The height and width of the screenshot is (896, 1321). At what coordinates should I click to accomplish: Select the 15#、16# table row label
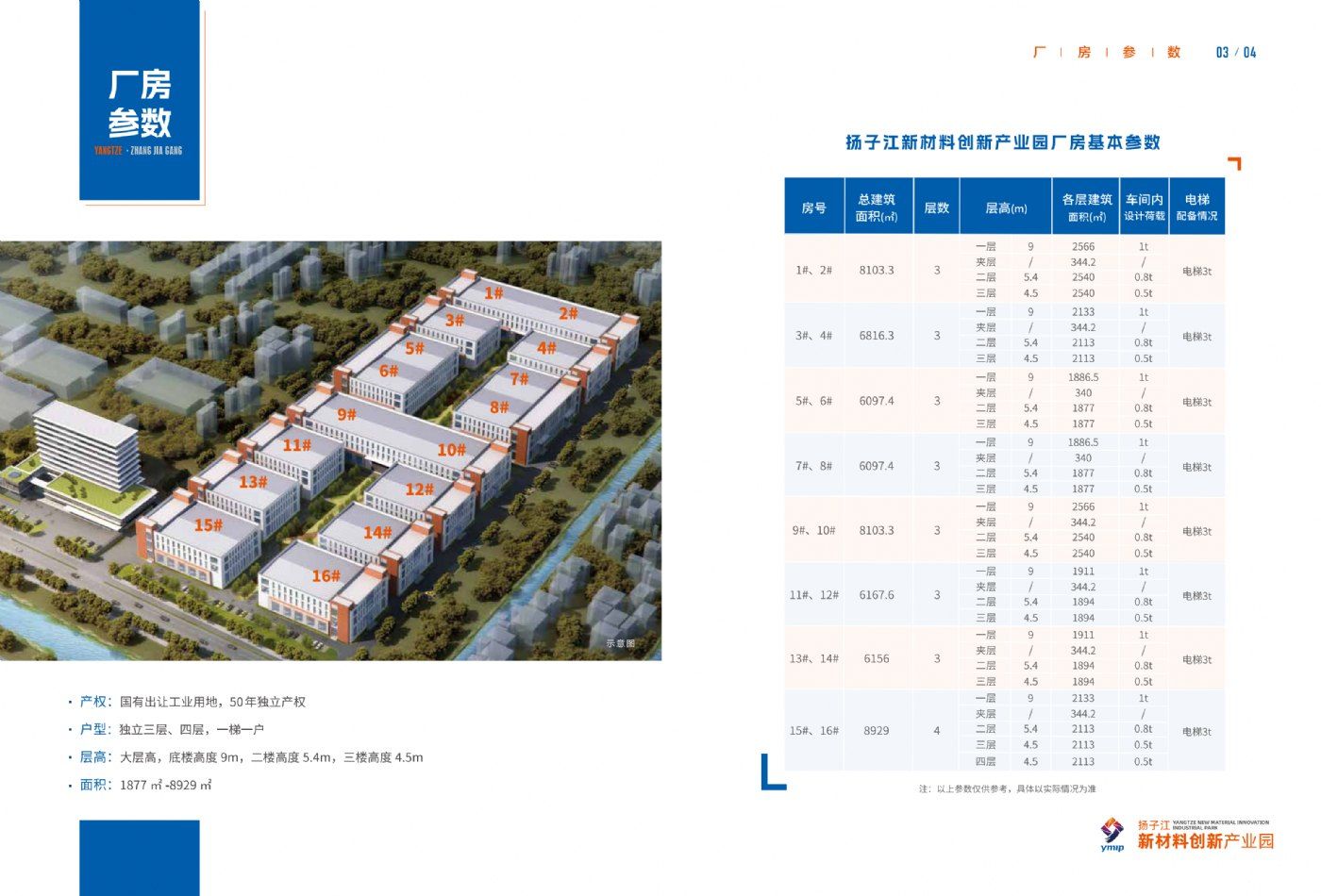[x=813, y=730]
